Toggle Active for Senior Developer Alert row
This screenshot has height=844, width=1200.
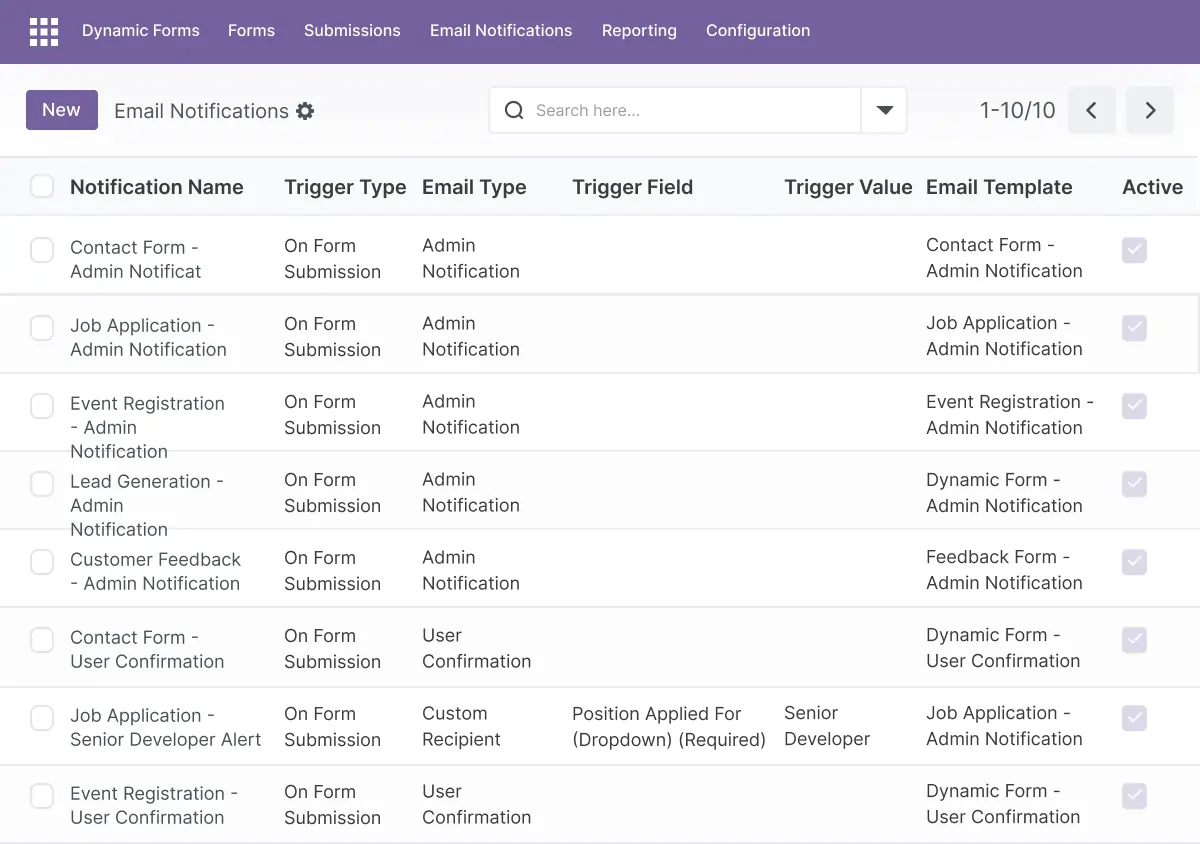[1134, 718]
